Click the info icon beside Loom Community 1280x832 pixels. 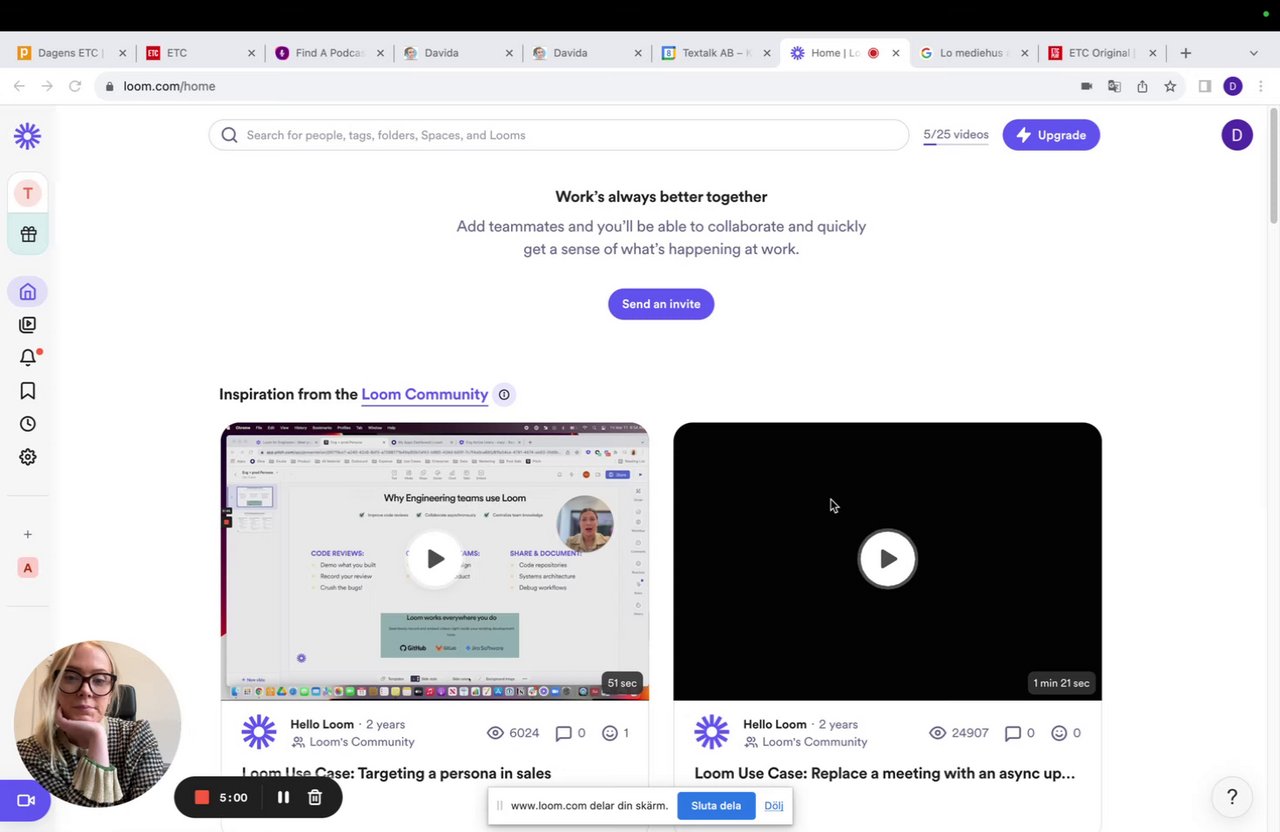[504, 395]
